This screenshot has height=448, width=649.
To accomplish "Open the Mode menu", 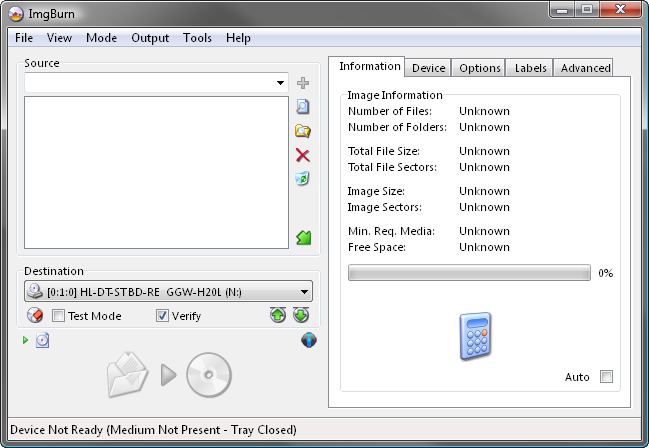I will tap(101, 38).
